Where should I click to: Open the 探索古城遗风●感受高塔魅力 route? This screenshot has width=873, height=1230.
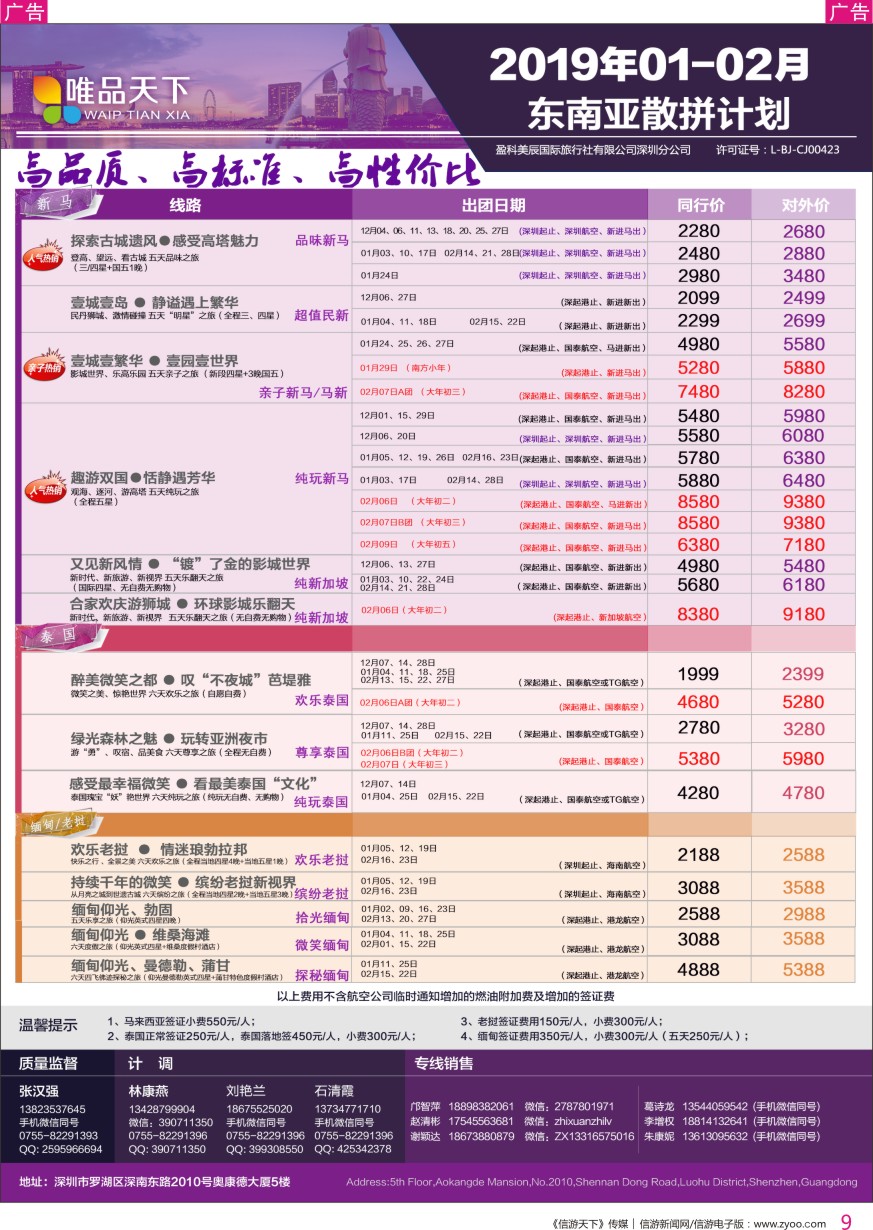tap(165, 241)
